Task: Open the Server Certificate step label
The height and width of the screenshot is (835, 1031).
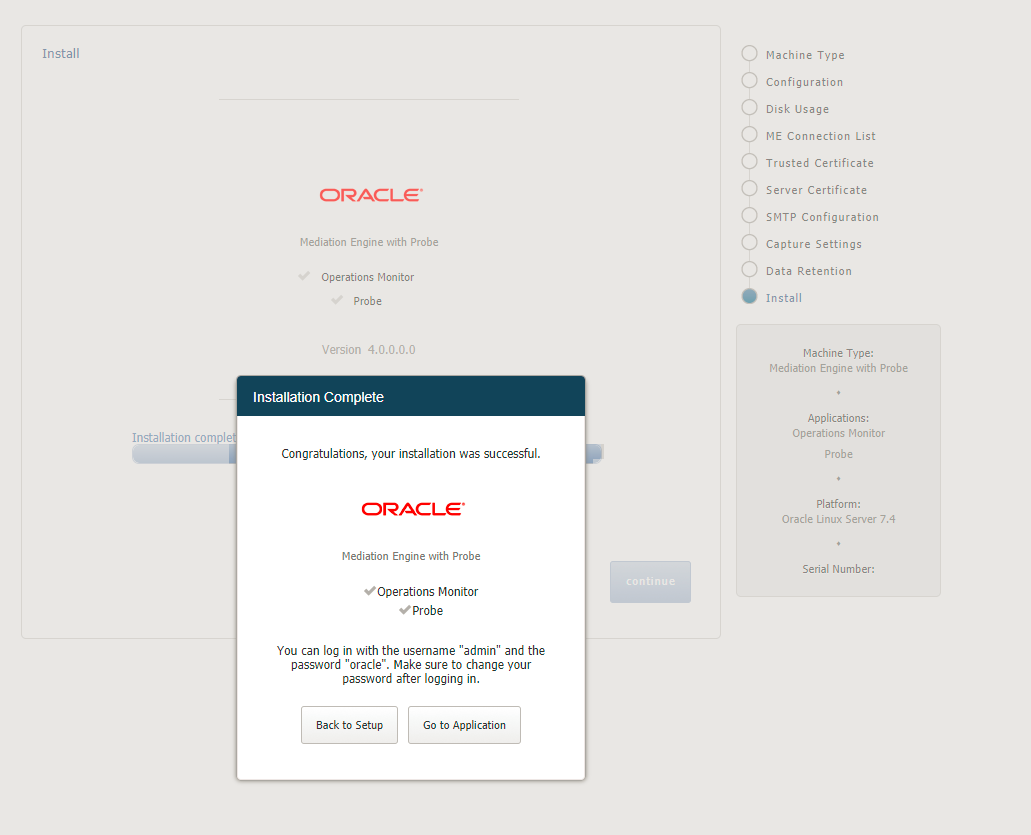Action: pos(816,190)
